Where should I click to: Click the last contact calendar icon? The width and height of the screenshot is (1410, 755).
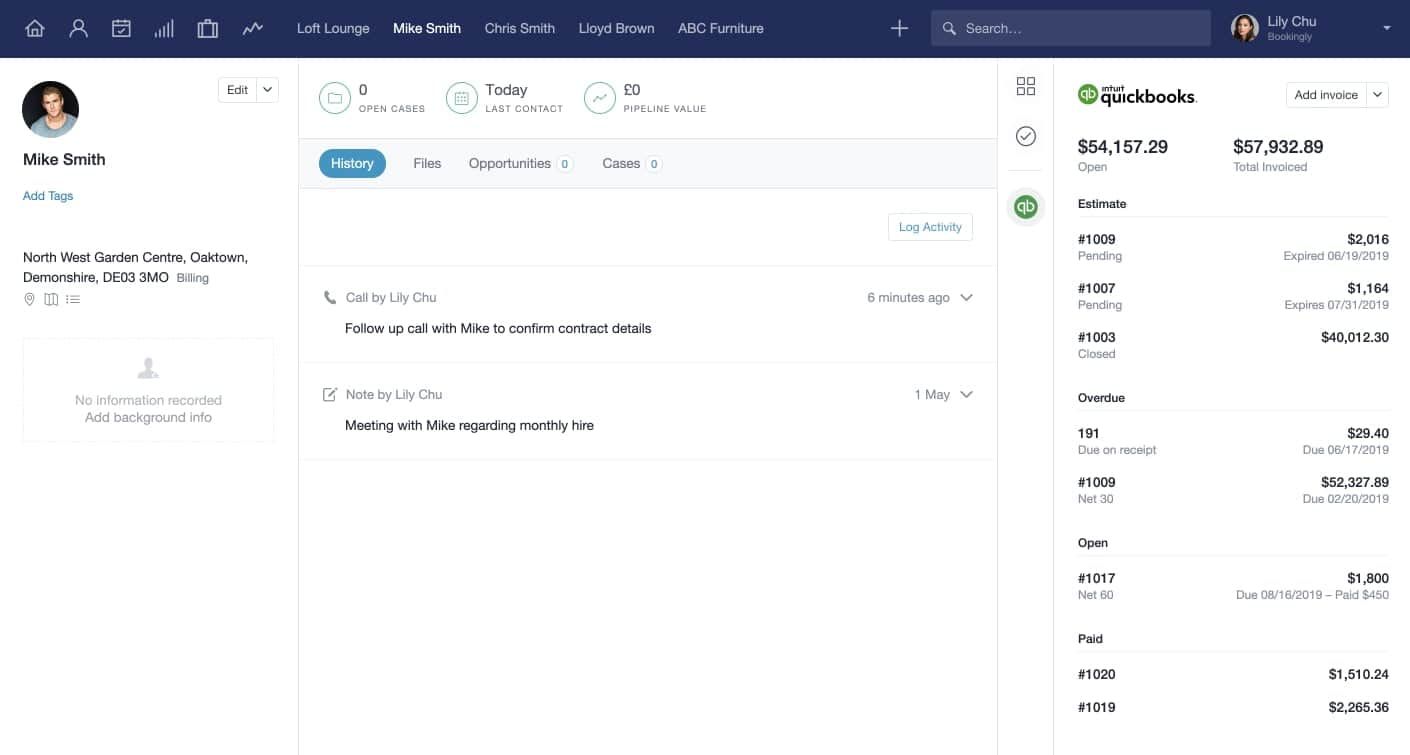462,98
